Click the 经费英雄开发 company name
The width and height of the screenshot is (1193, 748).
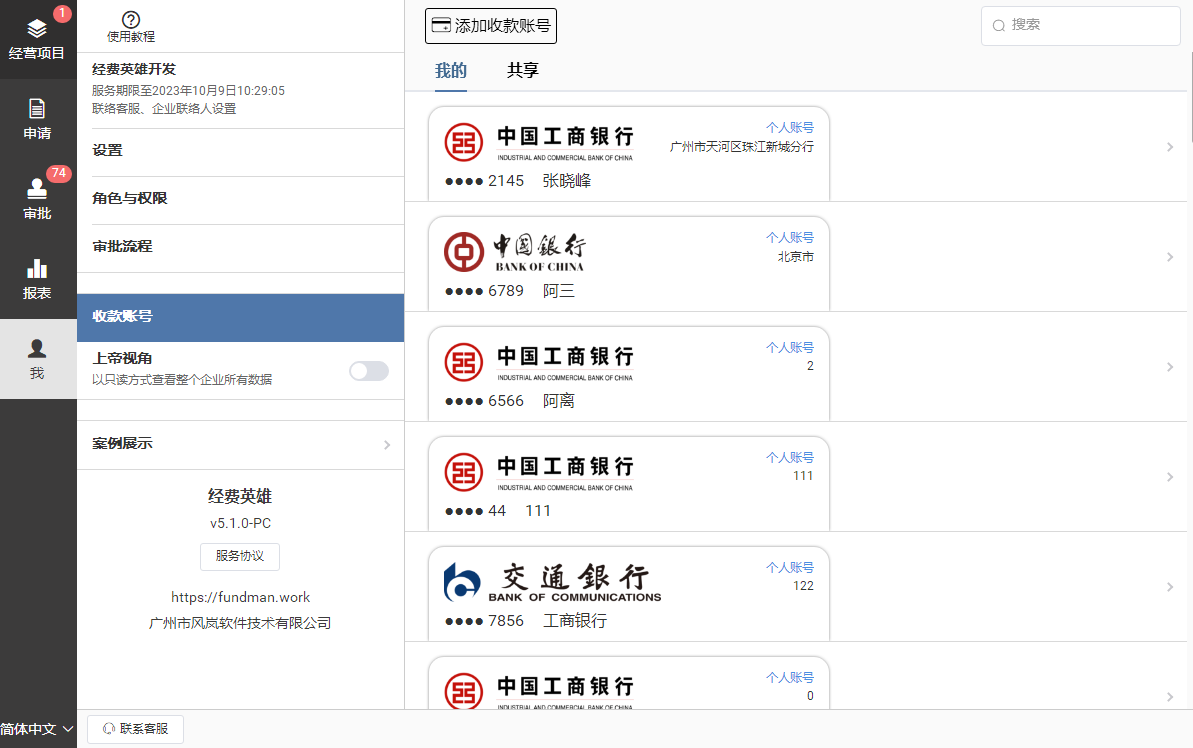134,69
